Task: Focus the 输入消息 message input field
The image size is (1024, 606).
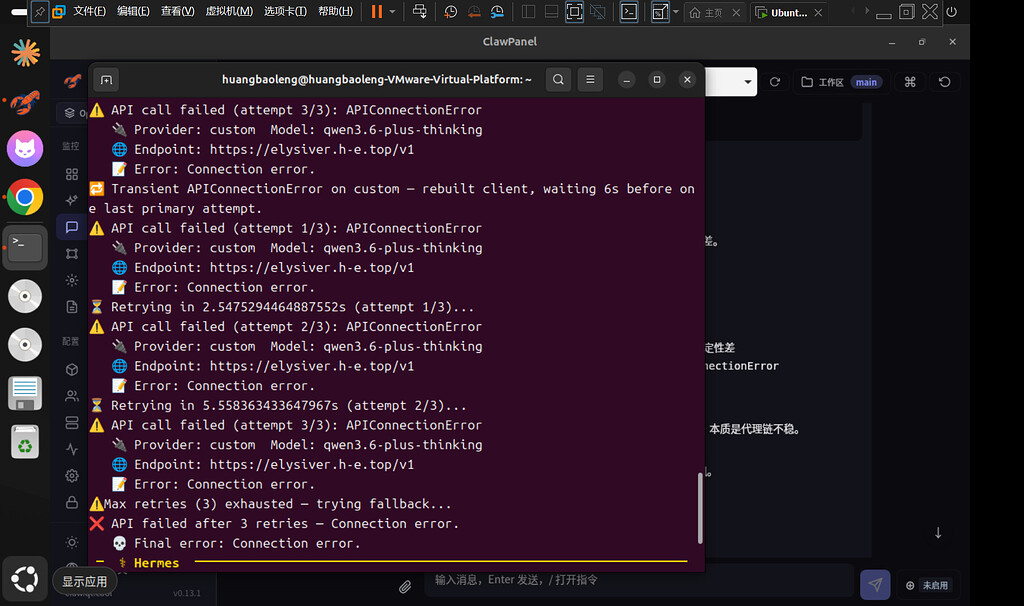Action: pos(639,580)
